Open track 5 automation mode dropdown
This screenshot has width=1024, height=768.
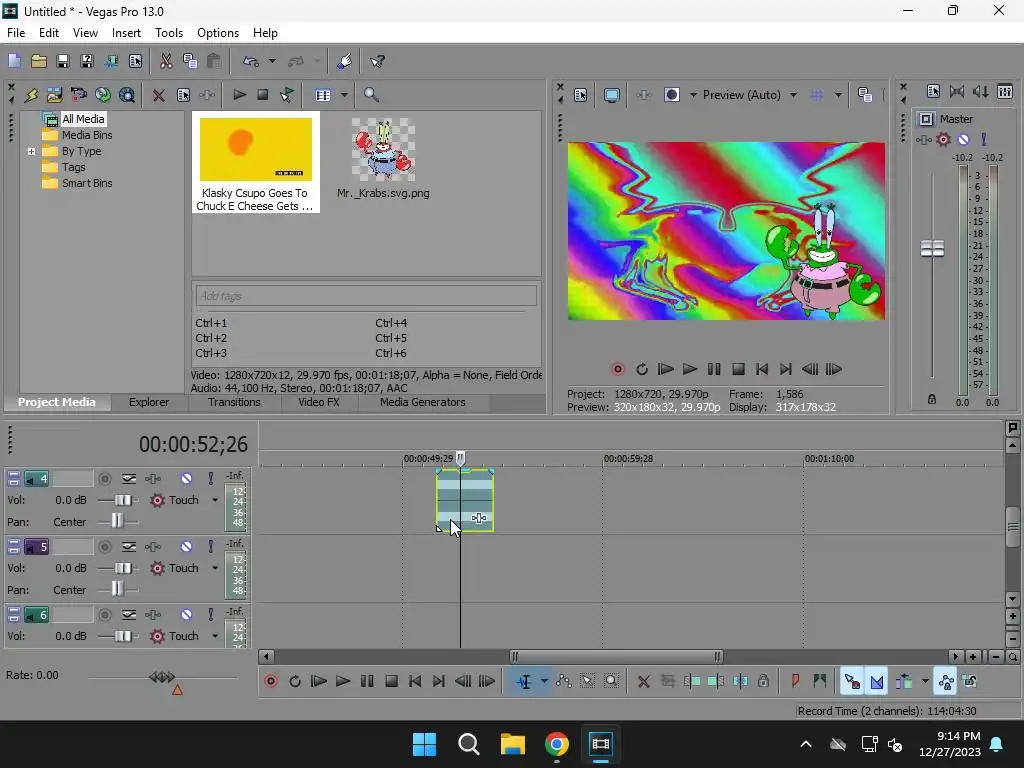coord(215,568)
